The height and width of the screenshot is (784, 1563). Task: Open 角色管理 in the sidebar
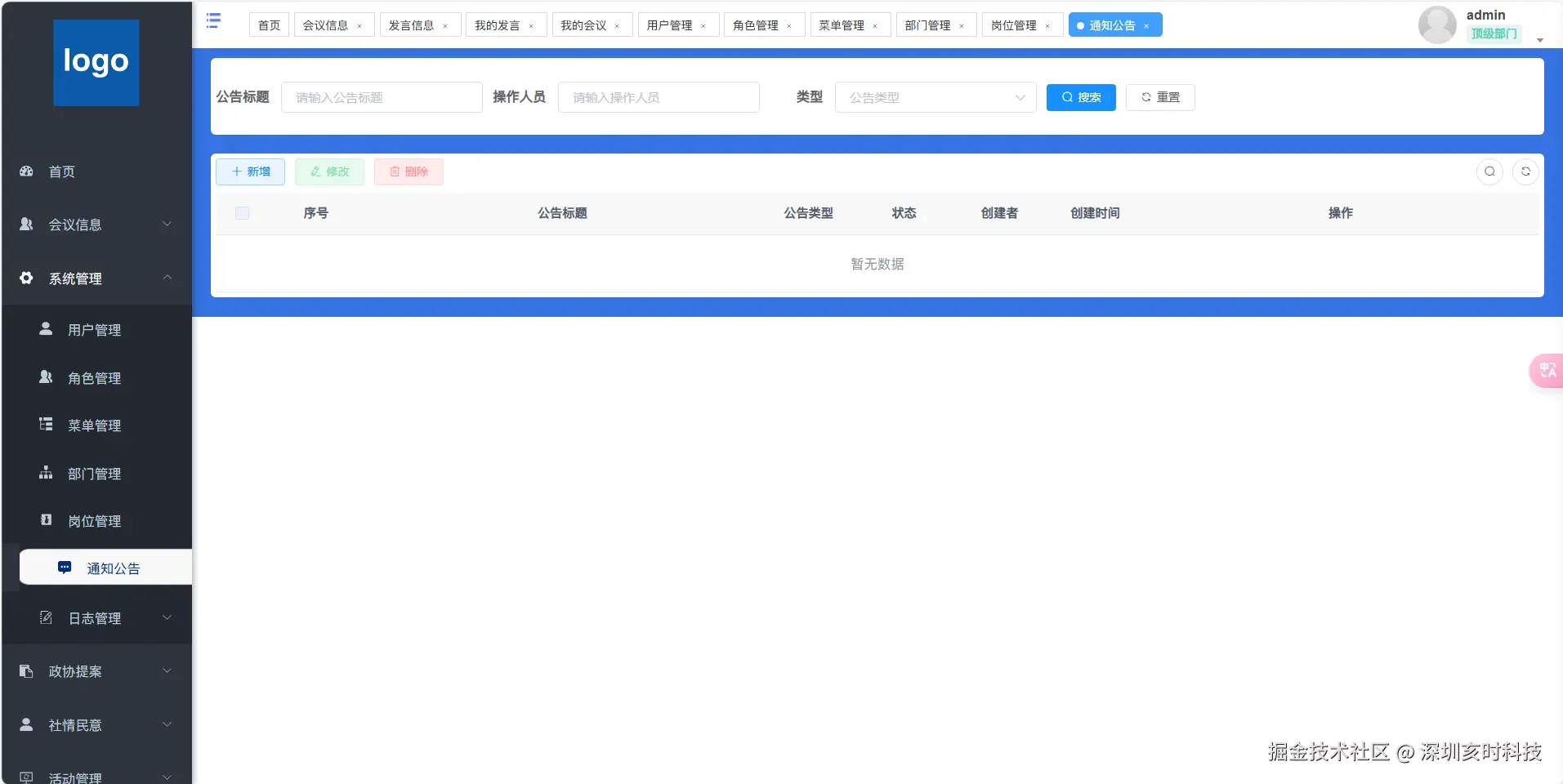[96, 378]
